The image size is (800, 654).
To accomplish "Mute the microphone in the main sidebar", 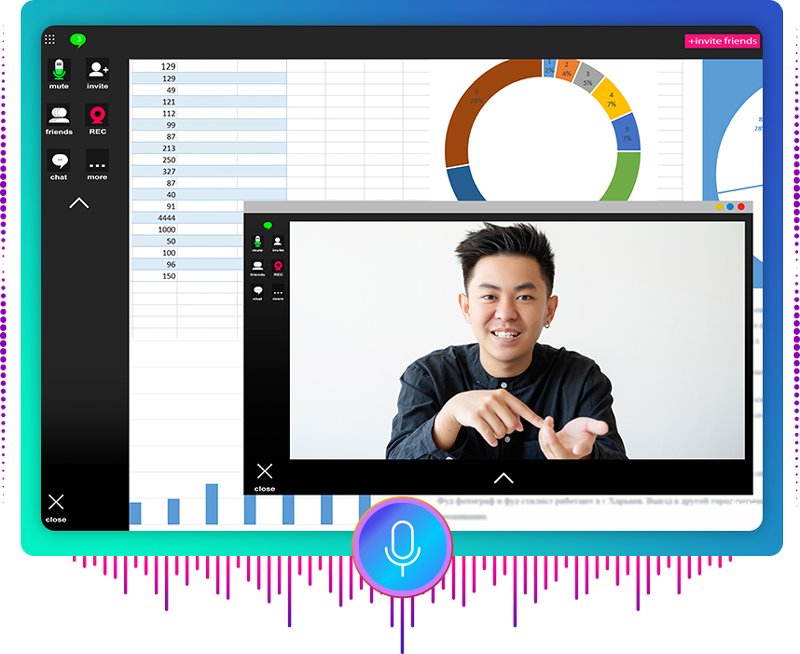I will (x=59, y=70).
